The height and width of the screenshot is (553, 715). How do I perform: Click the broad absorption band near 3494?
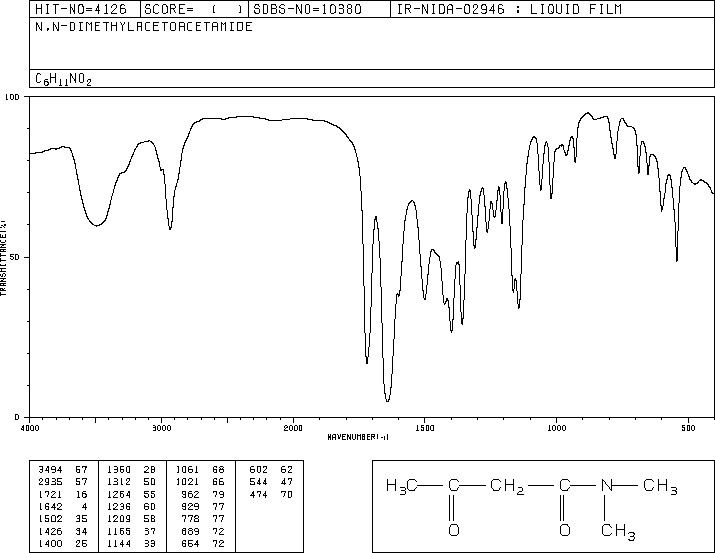(x=96, y=225)
